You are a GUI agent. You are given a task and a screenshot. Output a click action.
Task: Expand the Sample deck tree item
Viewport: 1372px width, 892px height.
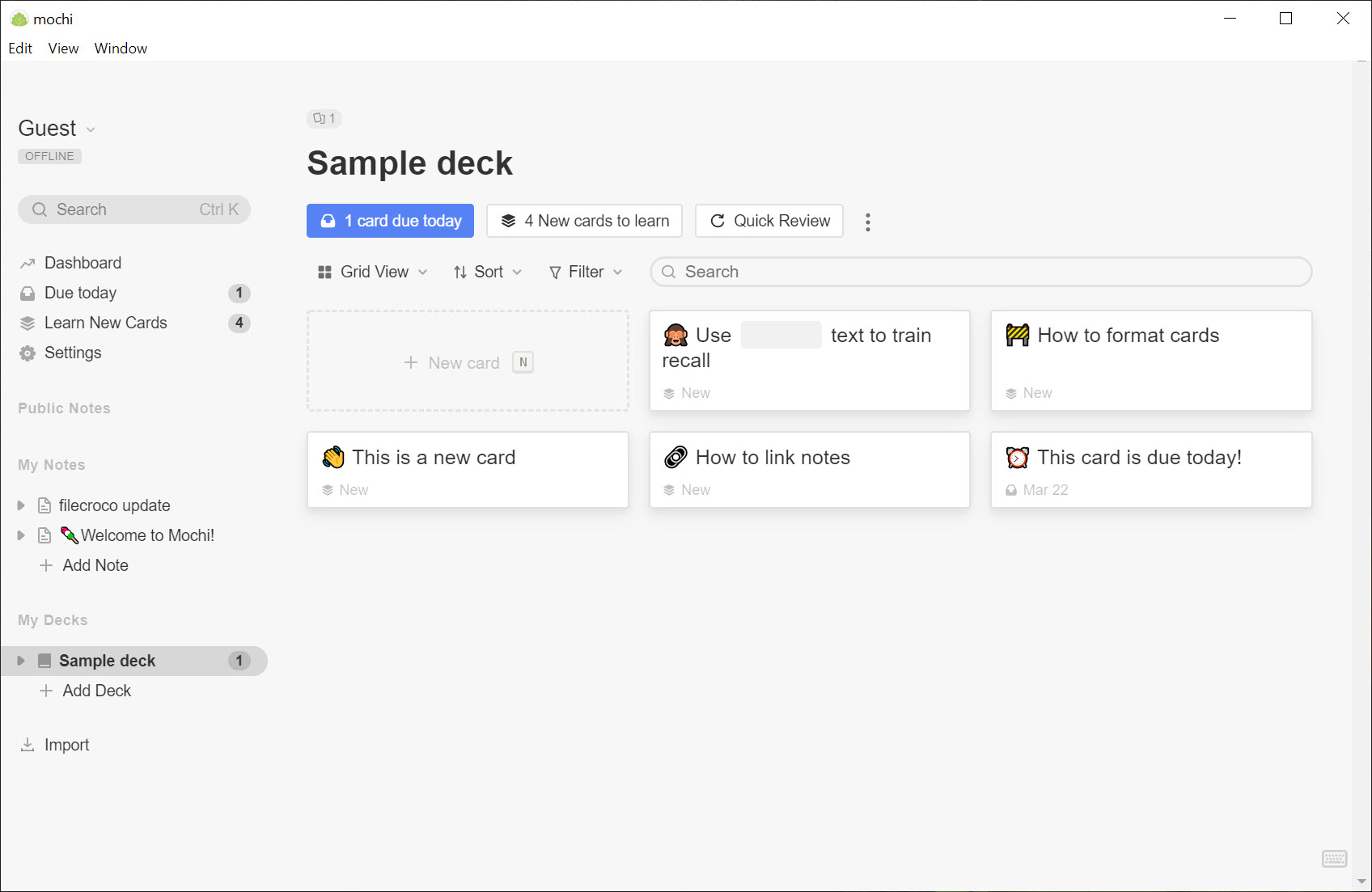(x=21, y=661)
